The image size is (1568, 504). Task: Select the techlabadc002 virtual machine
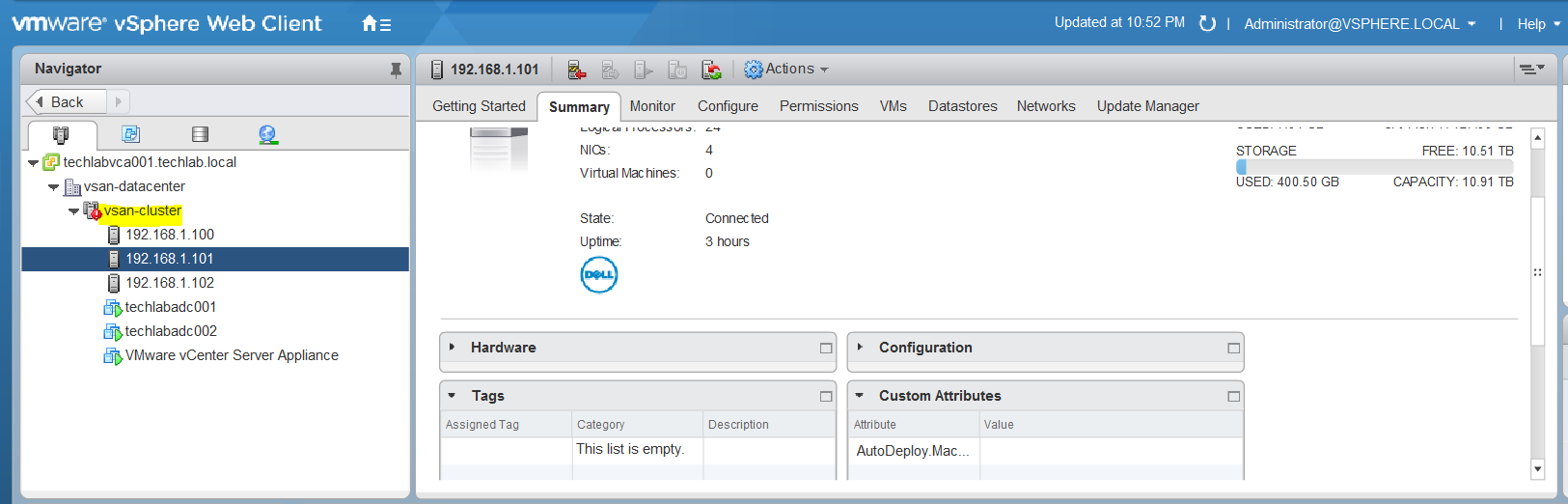171,331
